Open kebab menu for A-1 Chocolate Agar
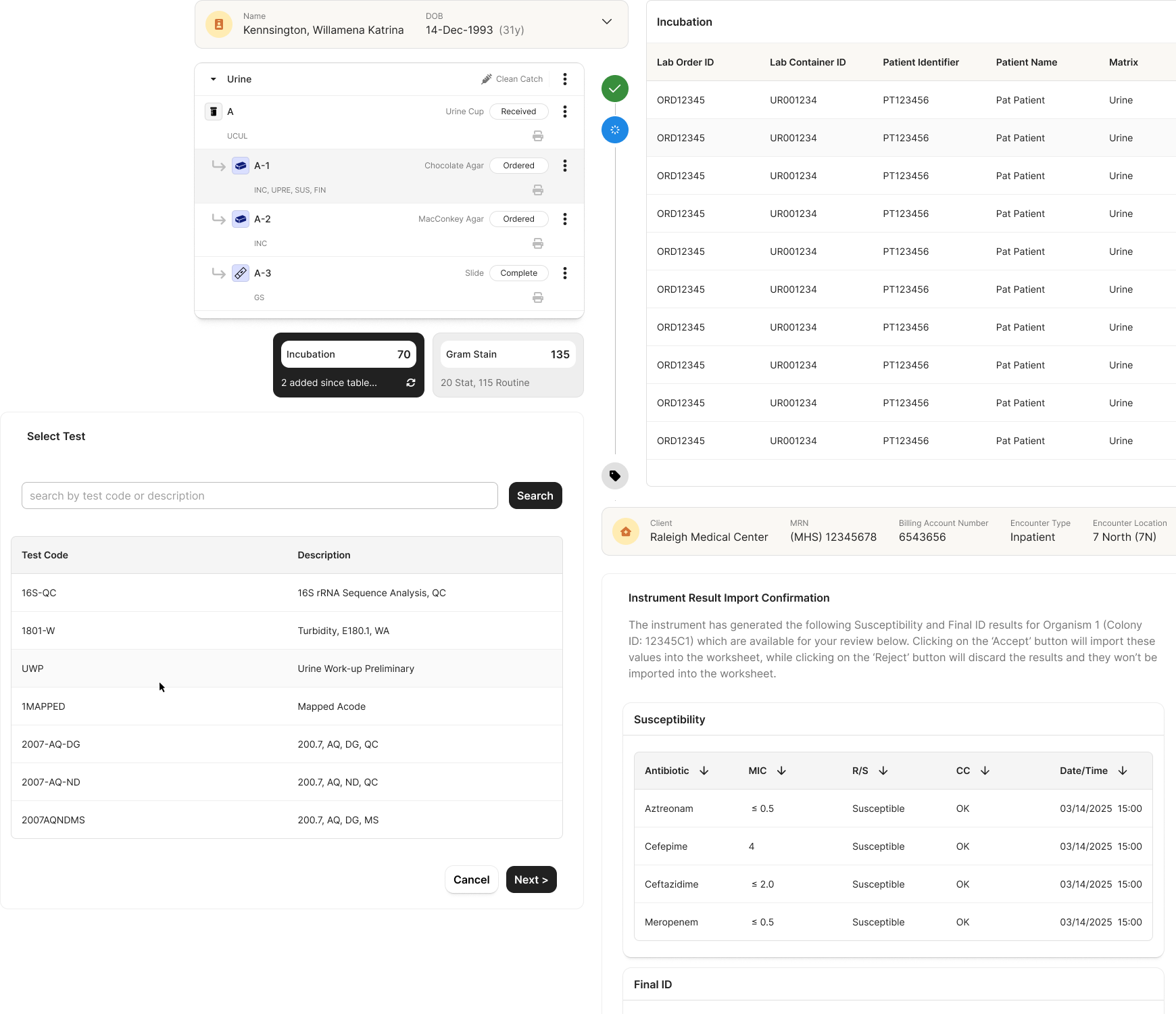 tap(565, 166)
